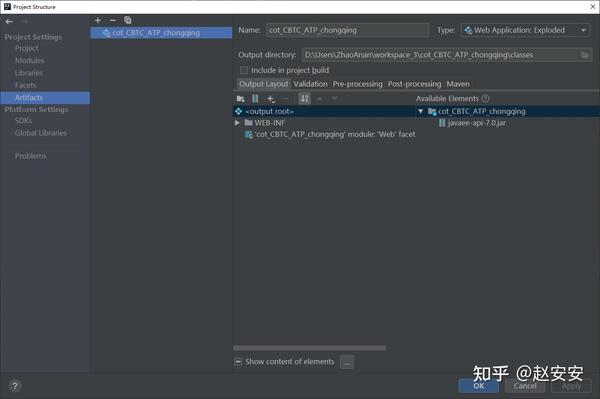This screenshot has height=399, width=600.
Task: Open the Type dropdown
Action: click(x=525, y=30)
